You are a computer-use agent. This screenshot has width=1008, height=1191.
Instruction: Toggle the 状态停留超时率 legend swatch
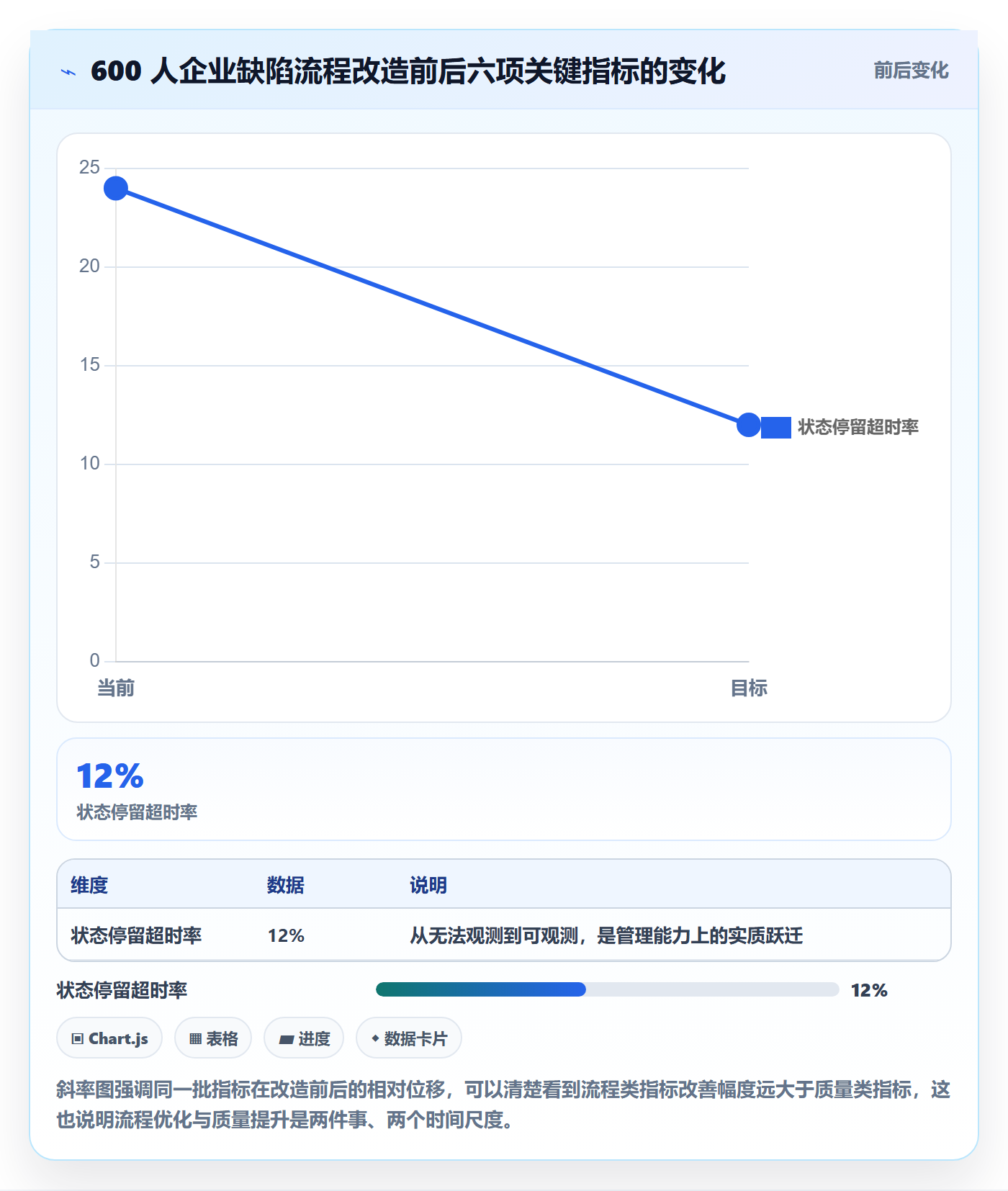point(776,427)
